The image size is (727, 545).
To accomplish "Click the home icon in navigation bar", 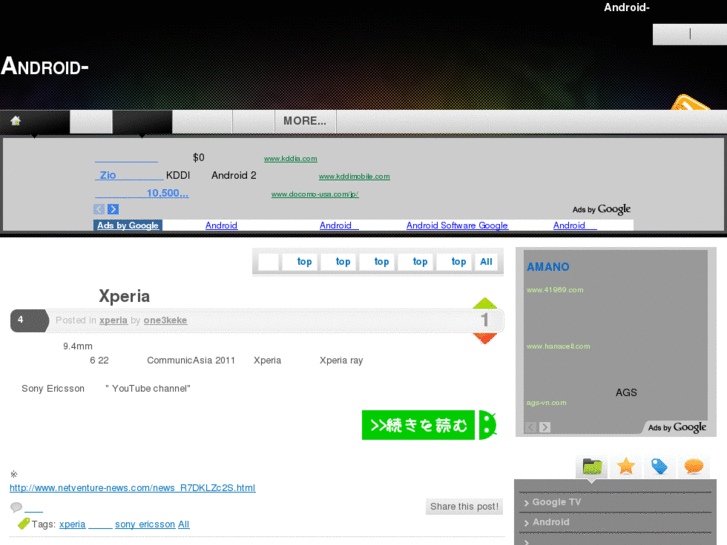I will tap(16, 121).
